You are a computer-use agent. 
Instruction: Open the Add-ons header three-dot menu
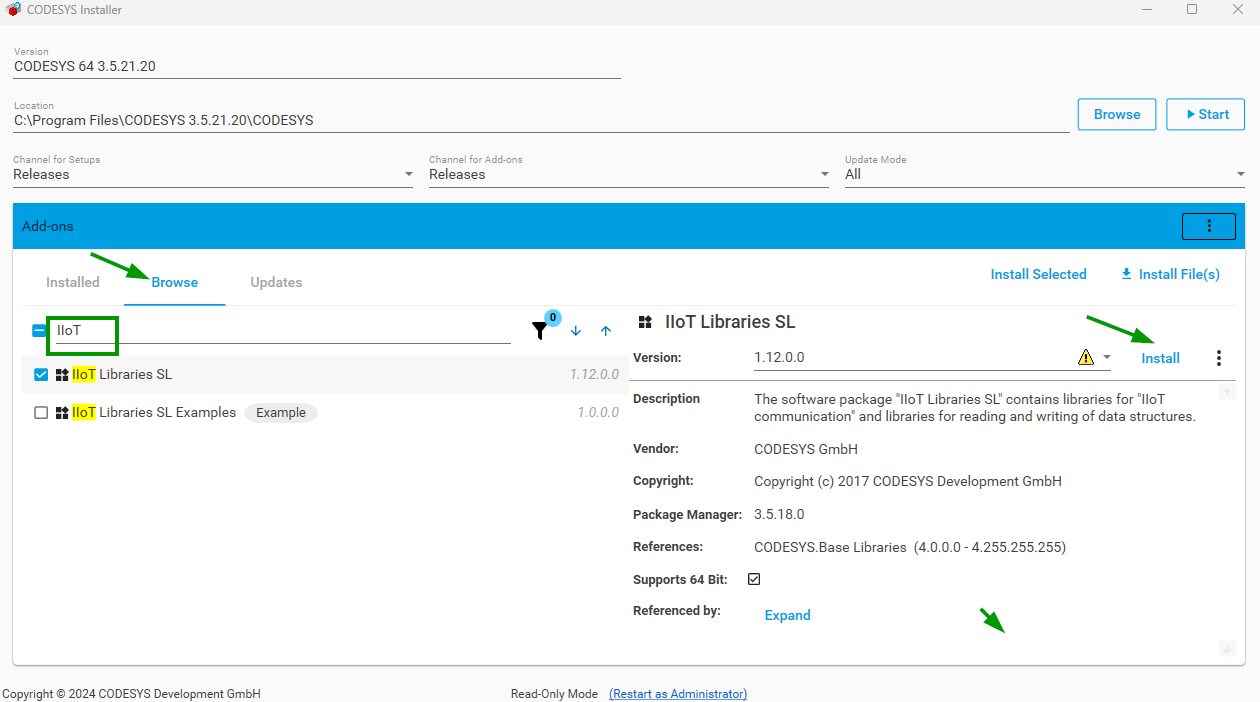tap(1208, 226)
